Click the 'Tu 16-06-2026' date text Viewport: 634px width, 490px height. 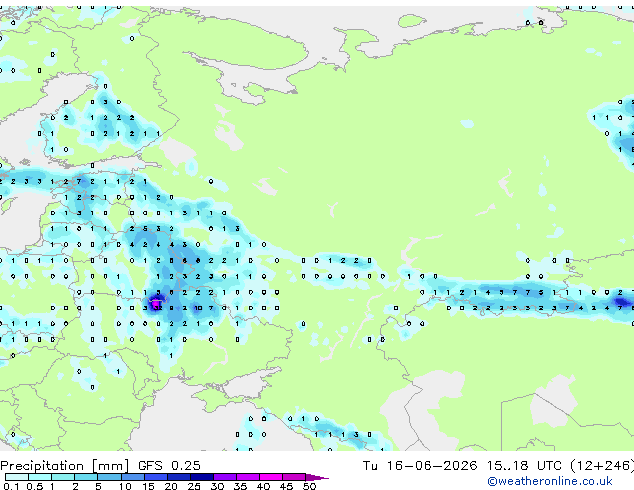click(420, 466)
